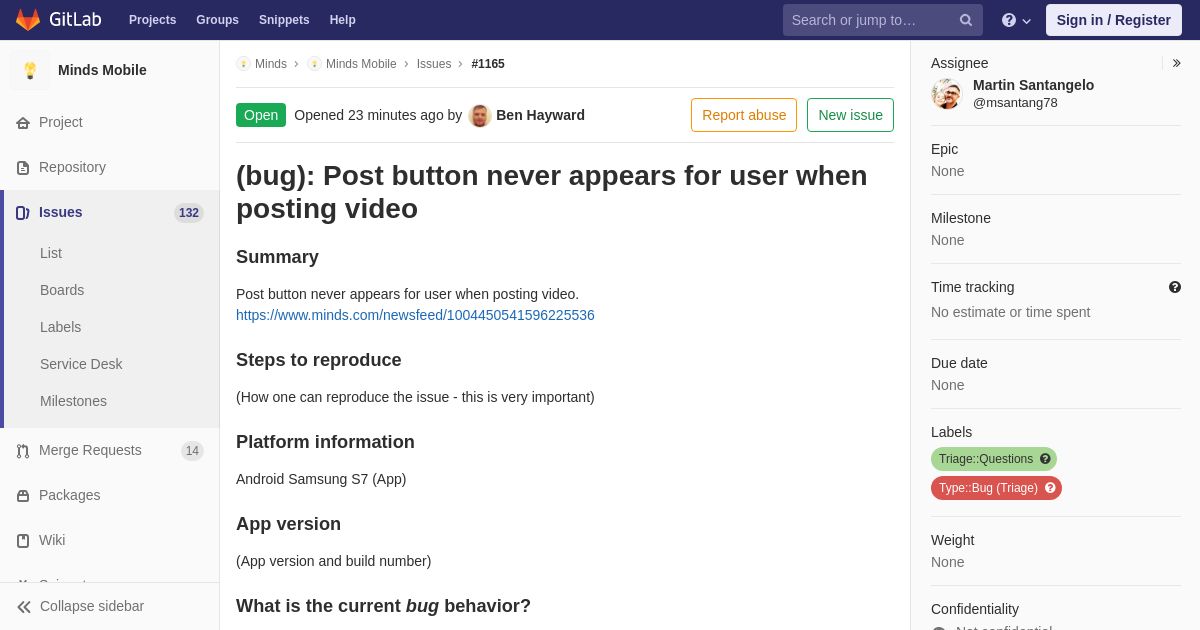Image resolution: width=1200 pixels, height=630 pixels.
Task: Click the Wiki book icon
Action: (x=23, y=541)
